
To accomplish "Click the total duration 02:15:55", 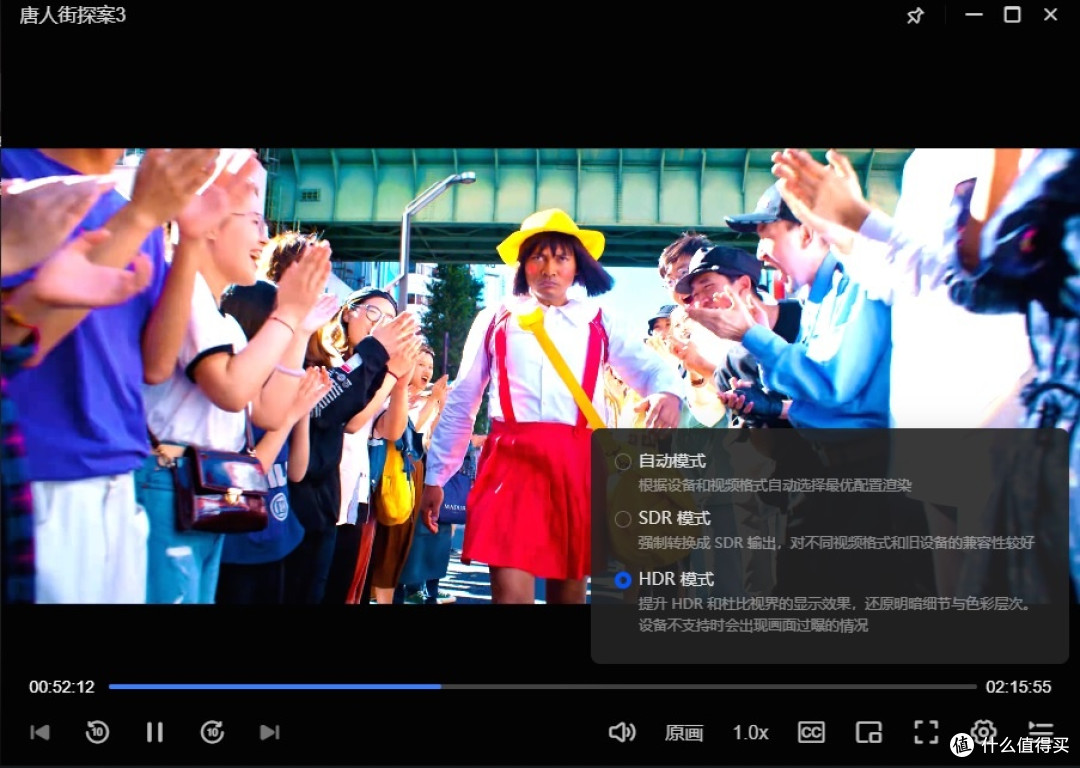I will click(x=1018, y=687).
